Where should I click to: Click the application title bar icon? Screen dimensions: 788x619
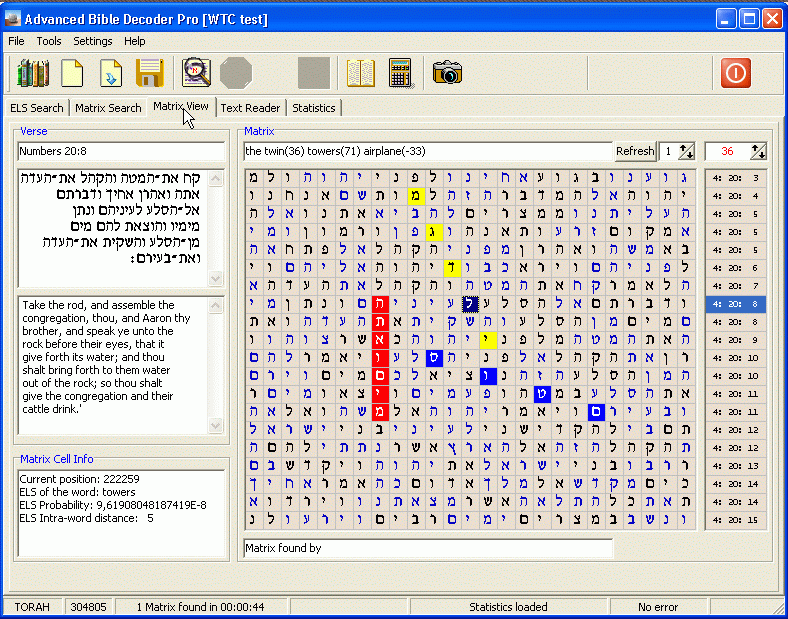click(12, 19)
